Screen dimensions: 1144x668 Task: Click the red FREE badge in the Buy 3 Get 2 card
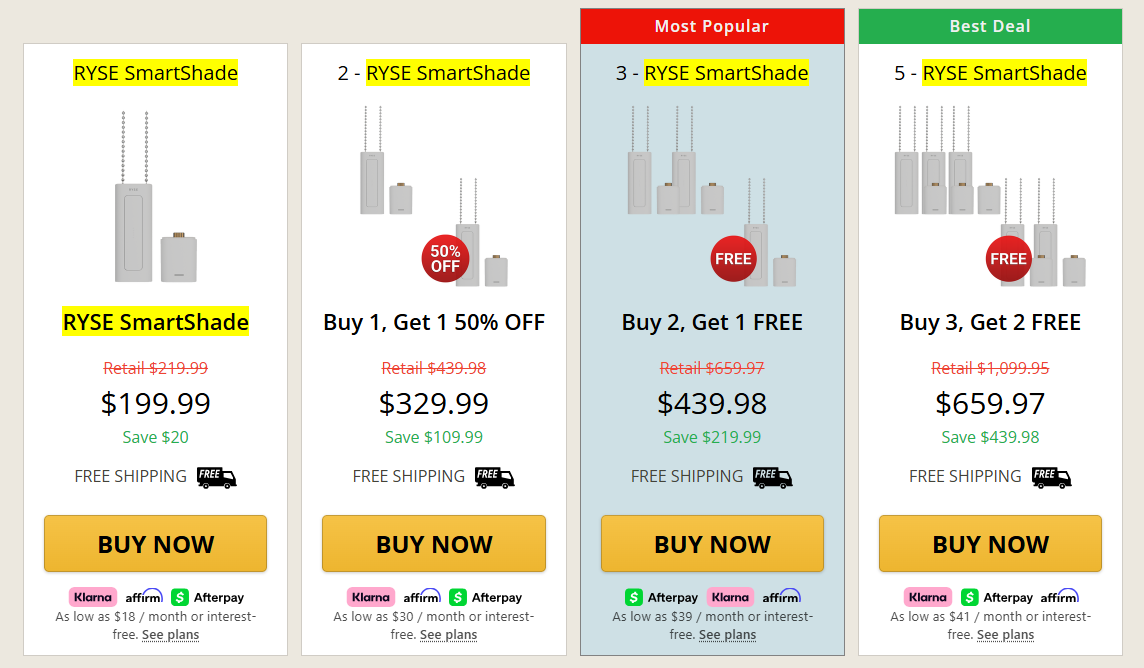(1009, 258)
